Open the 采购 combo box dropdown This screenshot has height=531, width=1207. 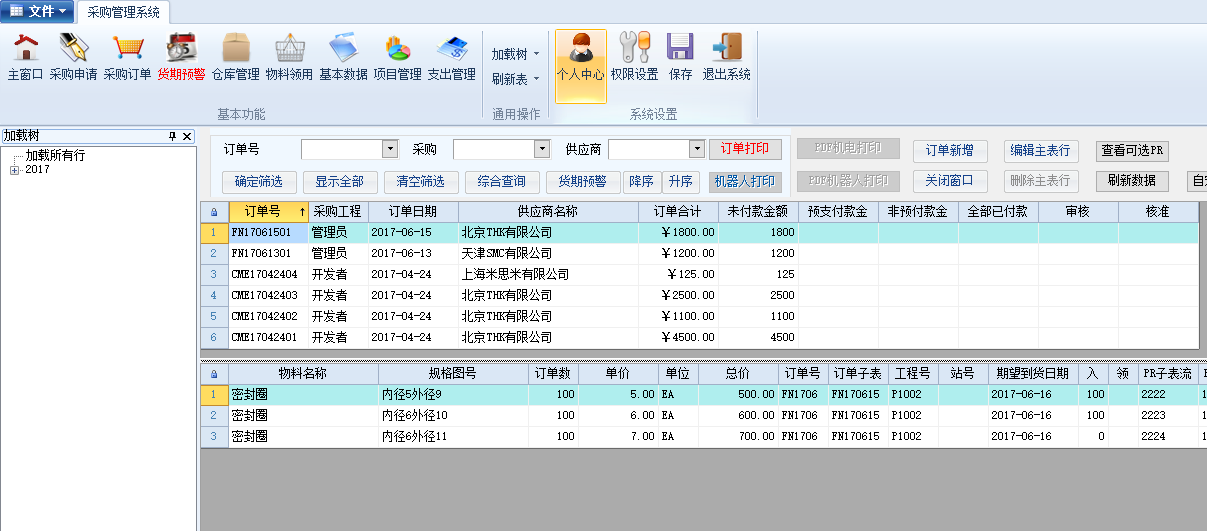point(542,149)
